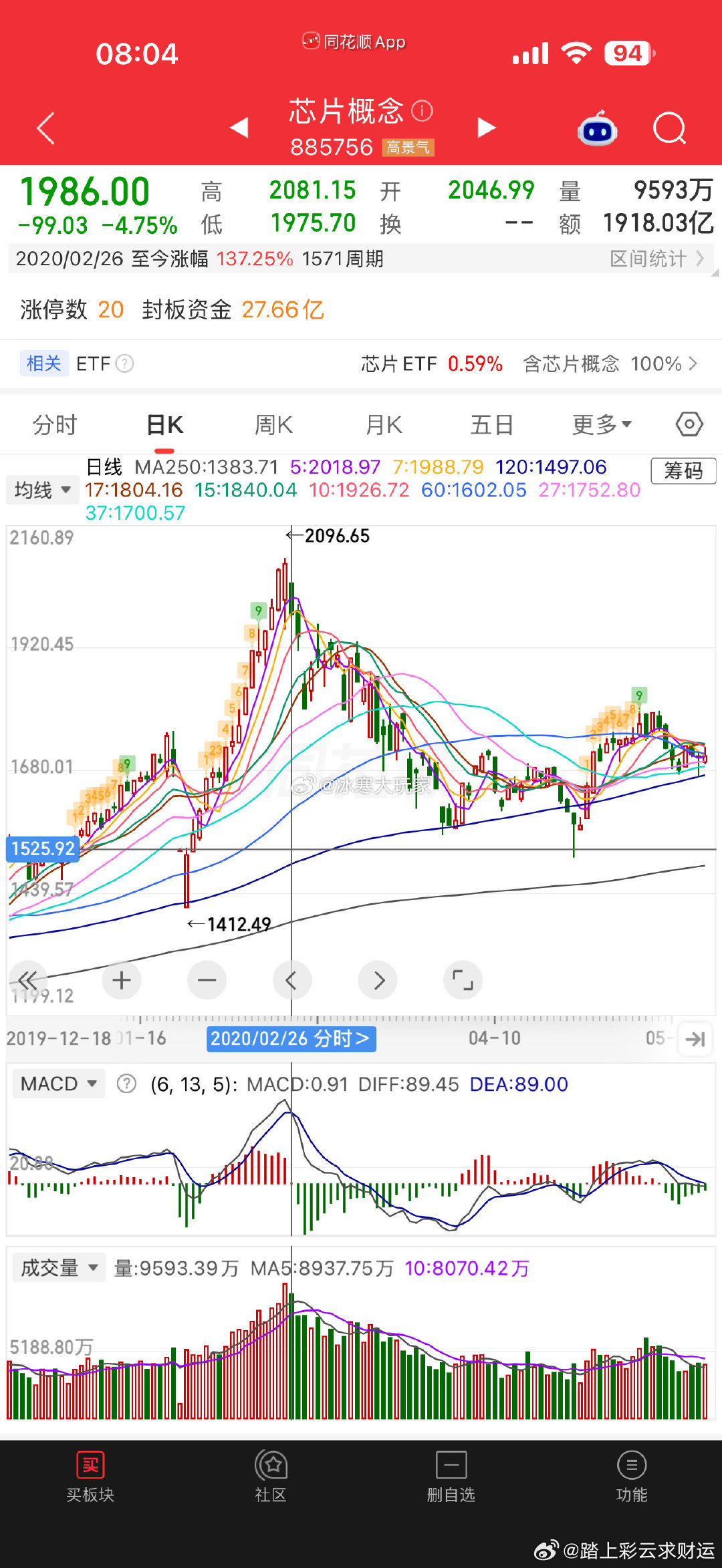Expand 更多 period options
This screenshot has height=1568, width=722.
coord(602,424)
